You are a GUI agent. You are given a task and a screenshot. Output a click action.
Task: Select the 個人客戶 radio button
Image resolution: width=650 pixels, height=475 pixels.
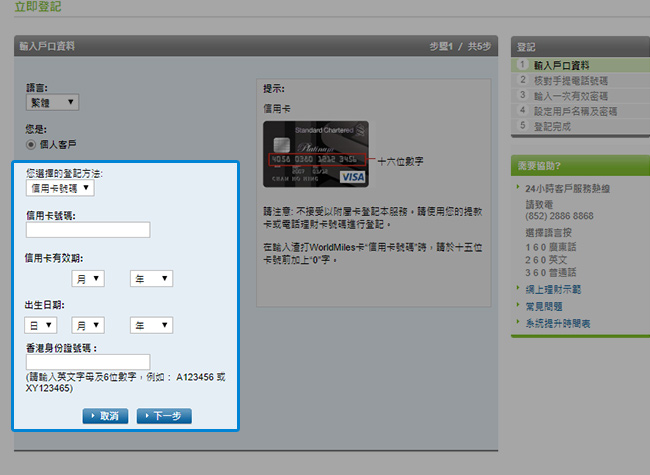[x=32, y=145]
